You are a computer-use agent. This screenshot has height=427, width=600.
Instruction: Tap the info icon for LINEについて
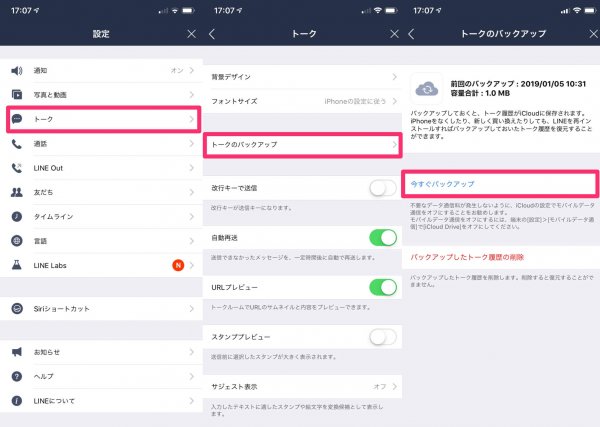pos(16,401)
